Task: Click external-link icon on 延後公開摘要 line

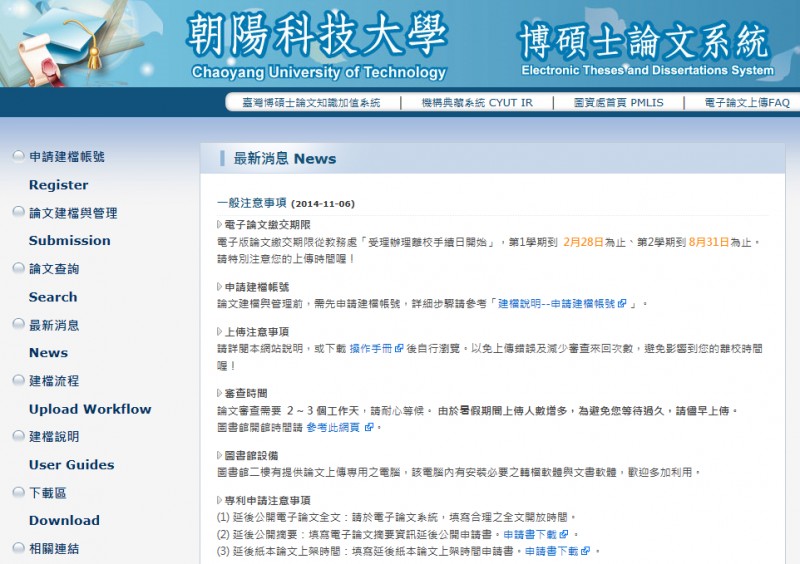Action: coord(564,534)
